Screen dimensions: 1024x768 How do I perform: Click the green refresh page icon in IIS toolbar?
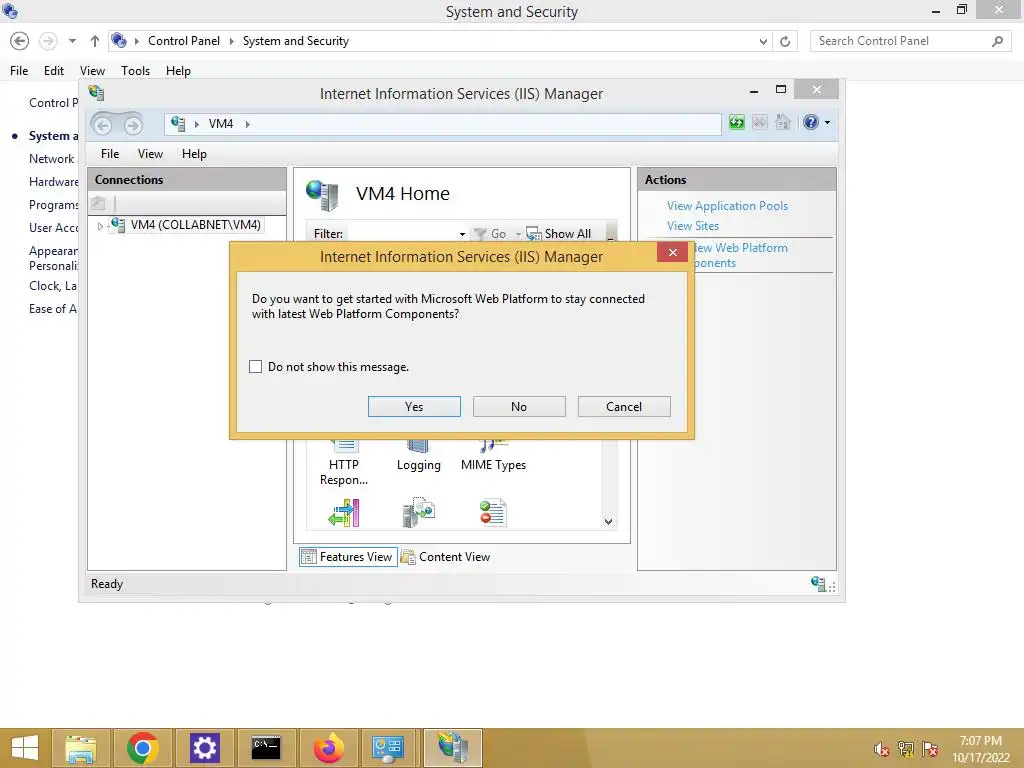[737, 122]
